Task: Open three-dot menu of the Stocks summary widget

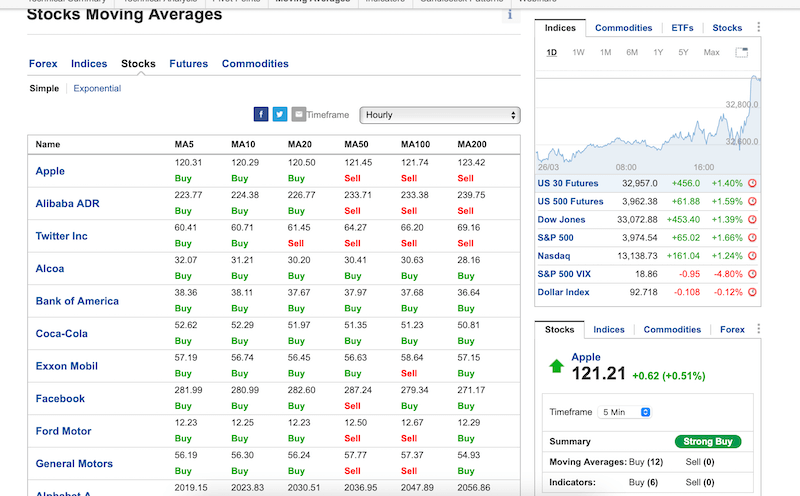Action: click(x=758, y=330)
